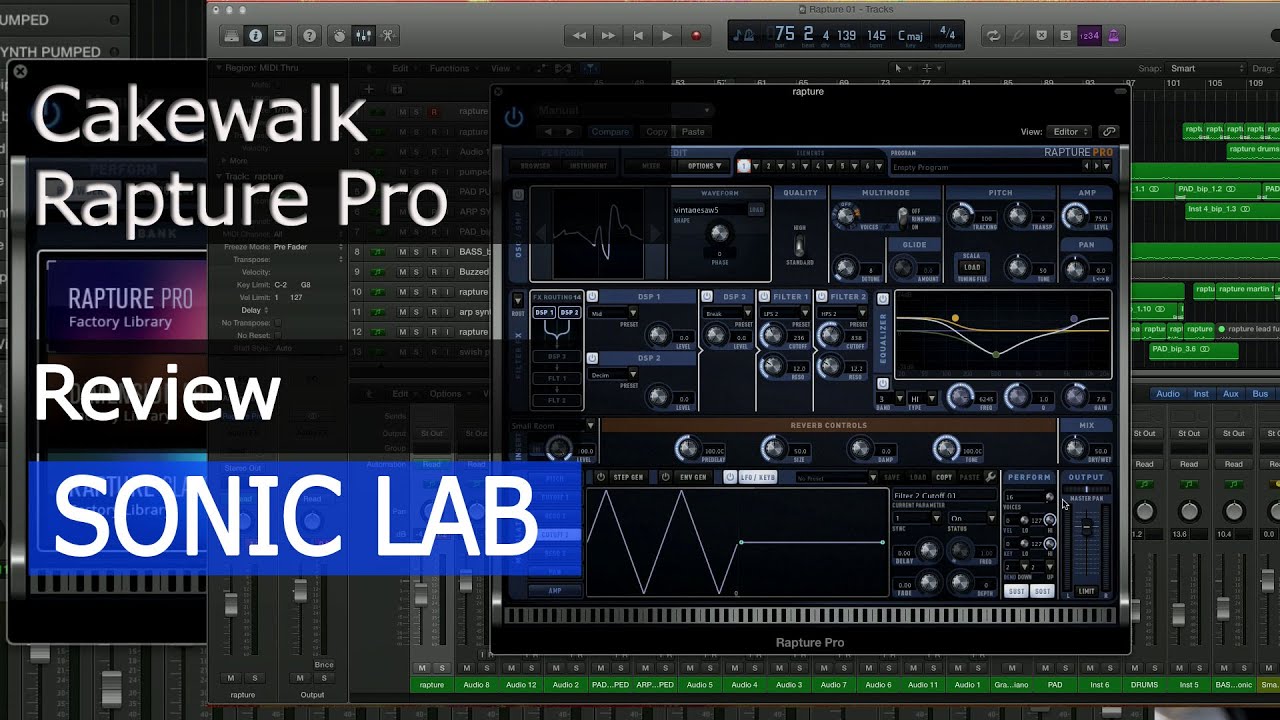The width and height of the screenshot is (1280, 720).
Task: Open Rapture OPTIONS menu
Action: click(x=704, y=166)
